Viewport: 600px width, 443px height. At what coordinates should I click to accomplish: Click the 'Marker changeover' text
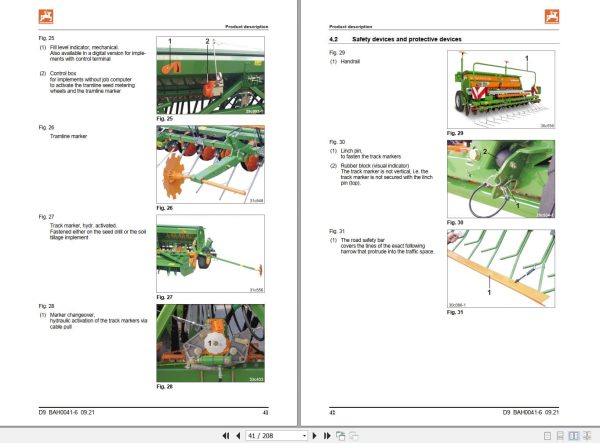tap(72, 315)
